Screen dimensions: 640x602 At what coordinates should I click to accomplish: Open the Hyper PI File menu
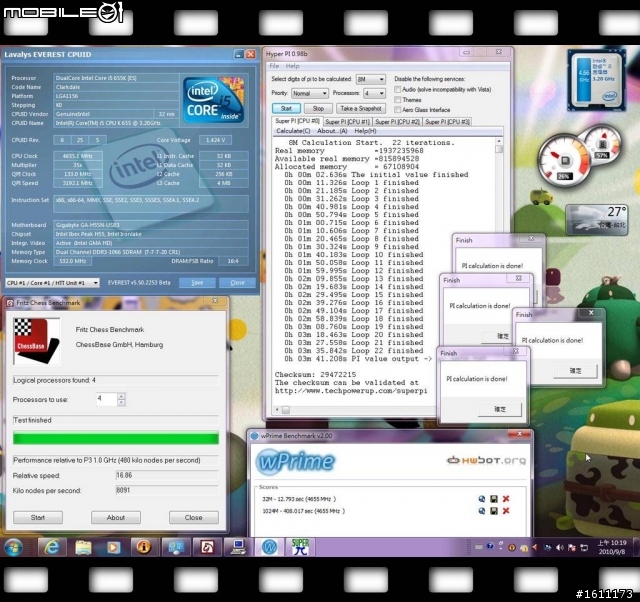click(274, 66)
